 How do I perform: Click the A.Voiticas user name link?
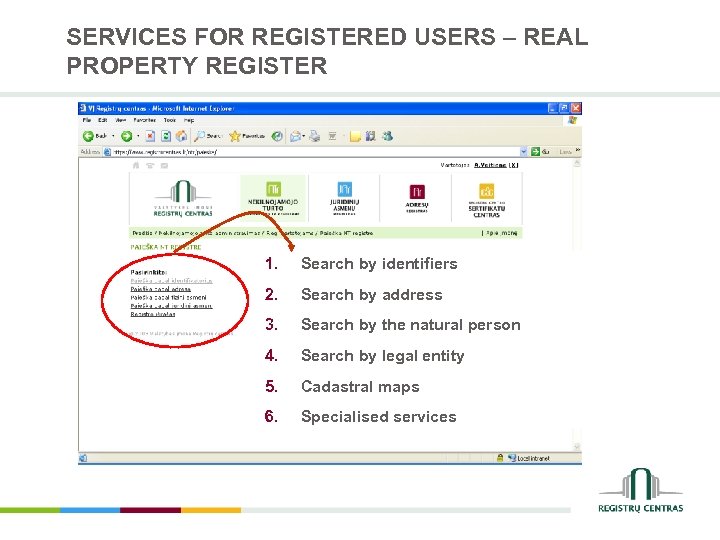pos(490,165)
